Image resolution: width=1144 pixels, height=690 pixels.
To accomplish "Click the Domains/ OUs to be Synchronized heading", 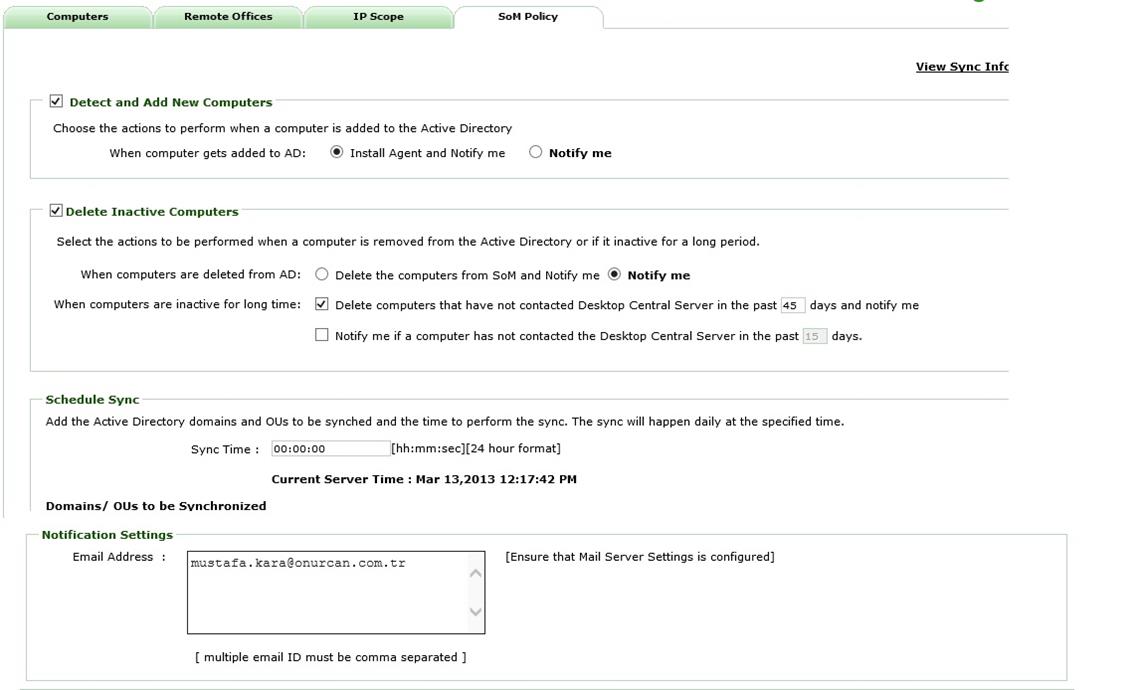I will 155,505.
